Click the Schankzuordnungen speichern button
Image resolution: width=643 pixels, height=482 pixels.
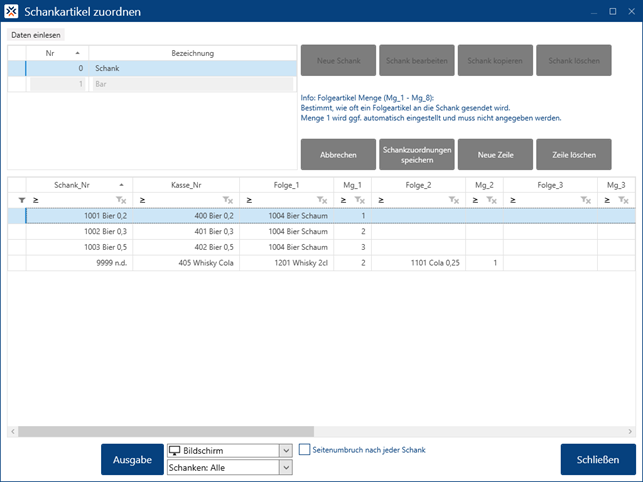point(416,155)
